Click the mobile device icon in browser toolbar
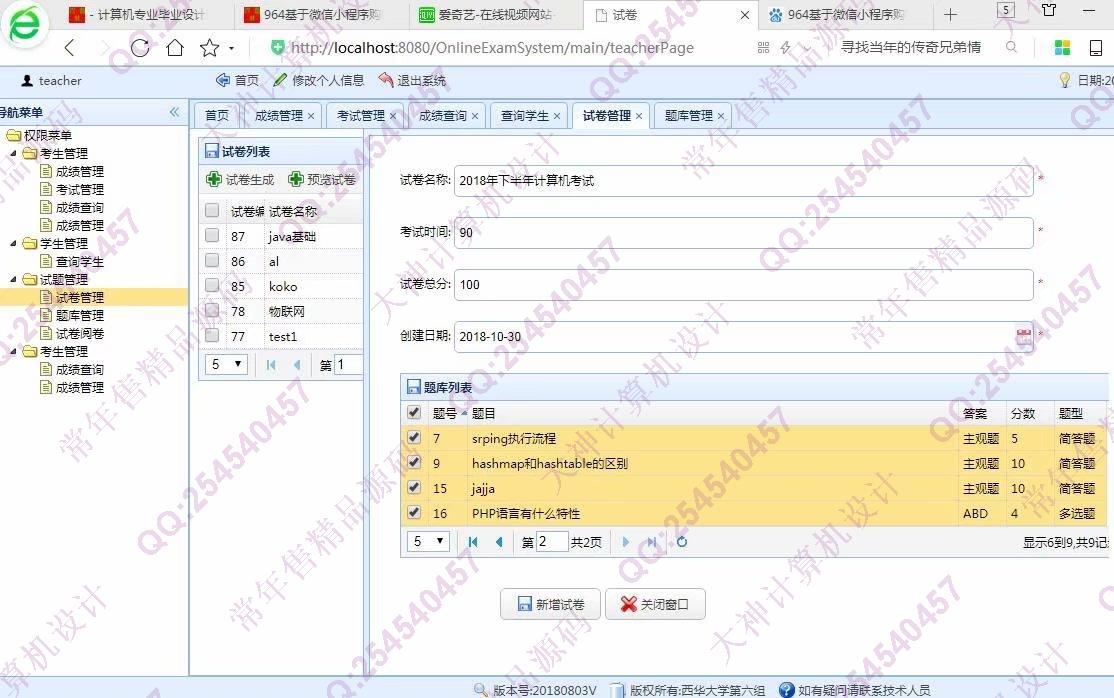 1096,48
